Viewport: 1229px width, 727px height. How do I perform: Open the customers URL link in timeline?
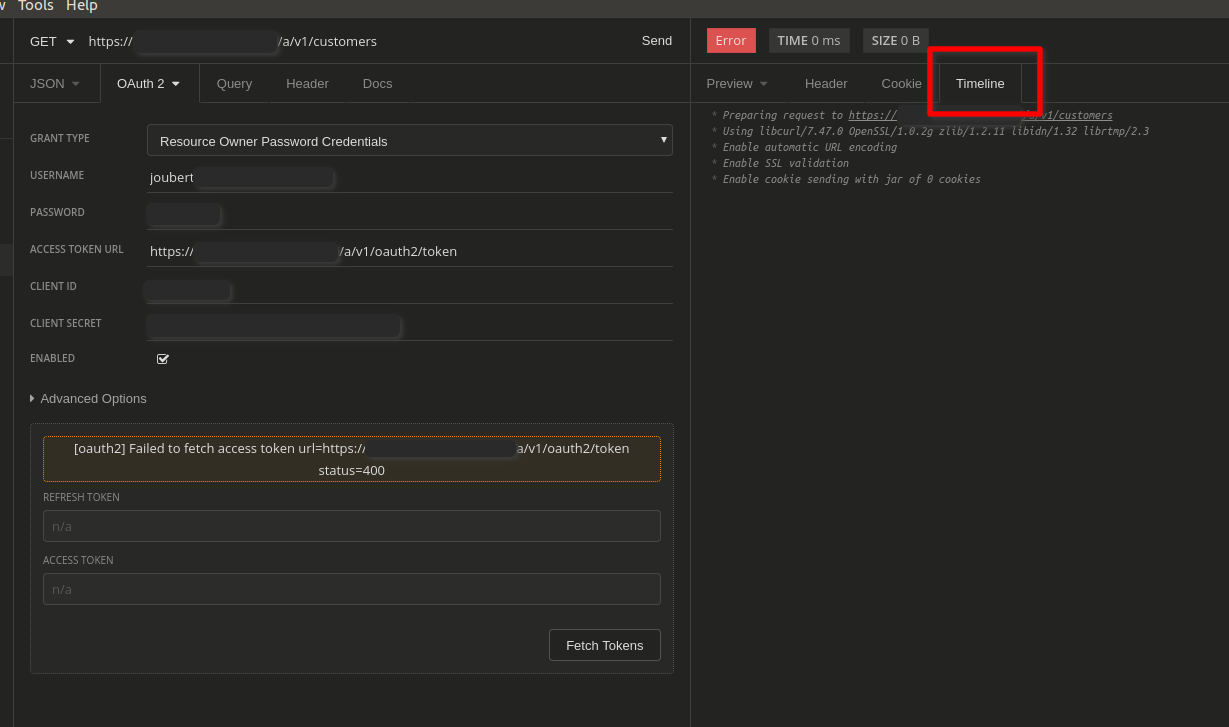(x=980, y=116)
